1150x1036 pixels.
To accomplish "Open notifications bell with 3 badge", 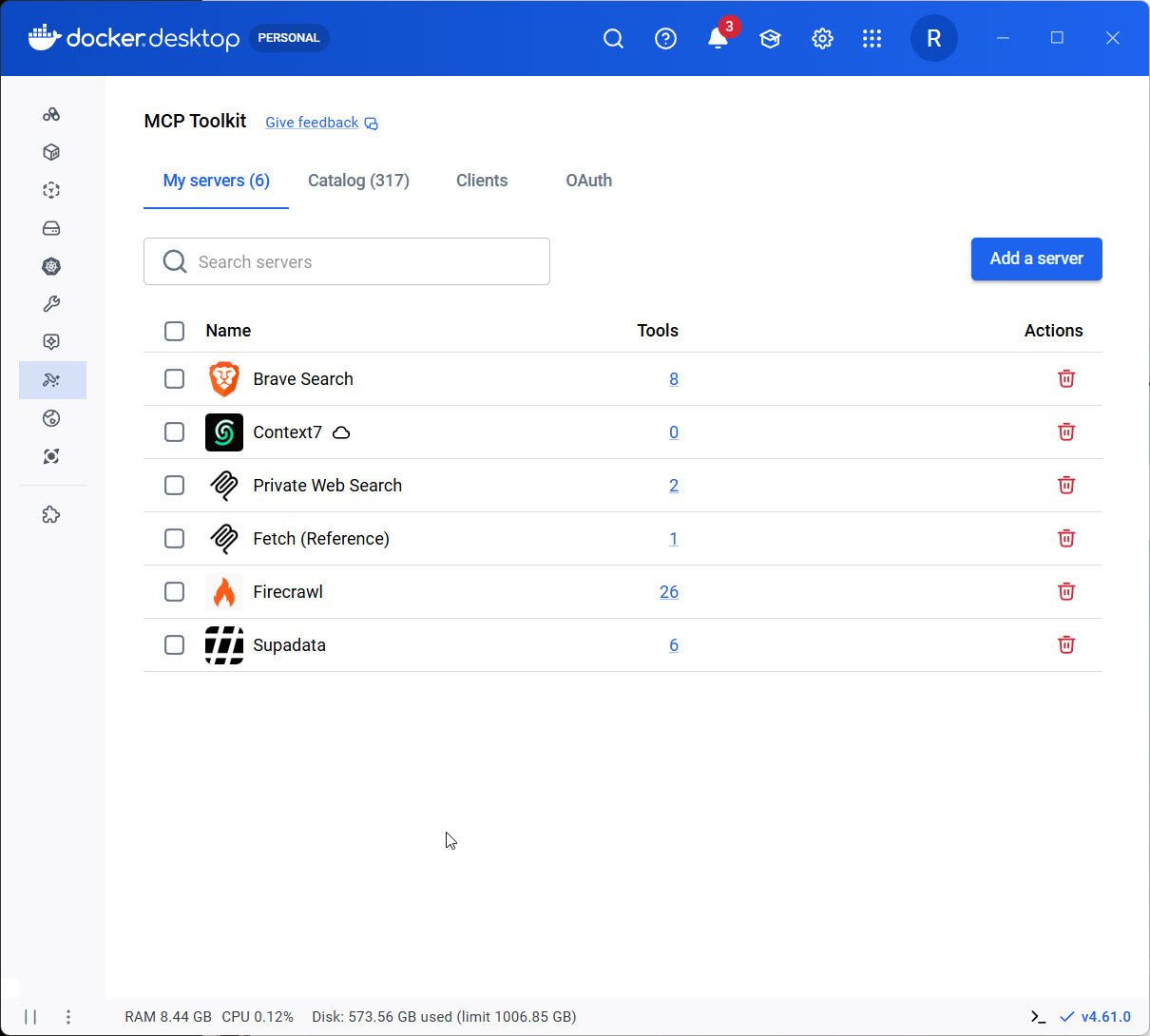I will pos(719,38).
